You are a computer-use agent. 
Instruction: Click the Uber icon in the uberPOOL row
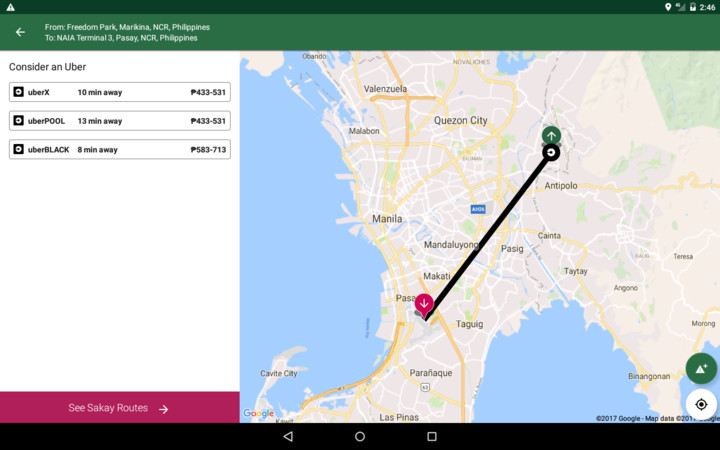18,120
